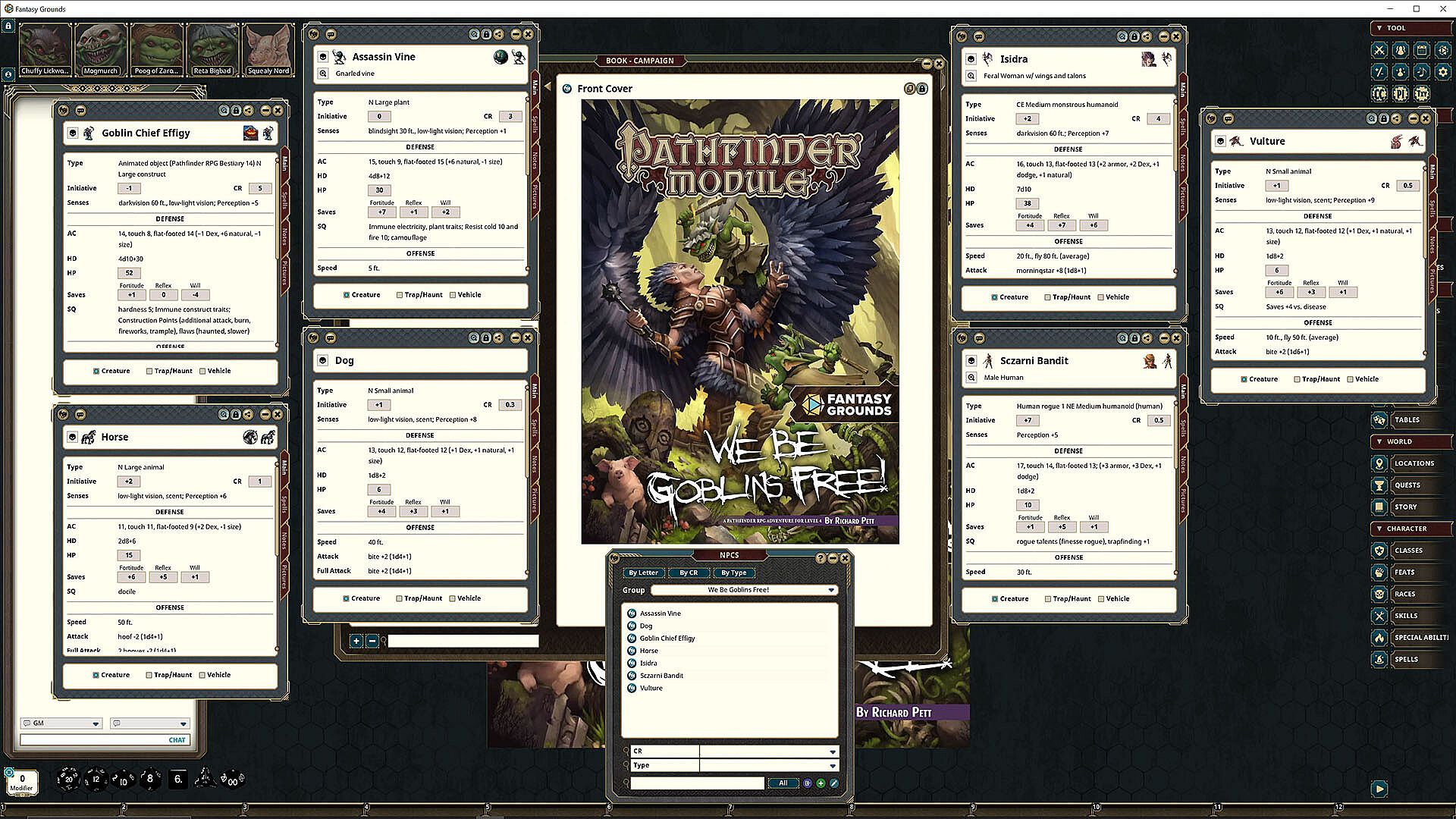The height and width of the screenshot is (819, 1456).
Task: Open the Modifiers plus/minus tool icon
Action: coord(1379,72)
